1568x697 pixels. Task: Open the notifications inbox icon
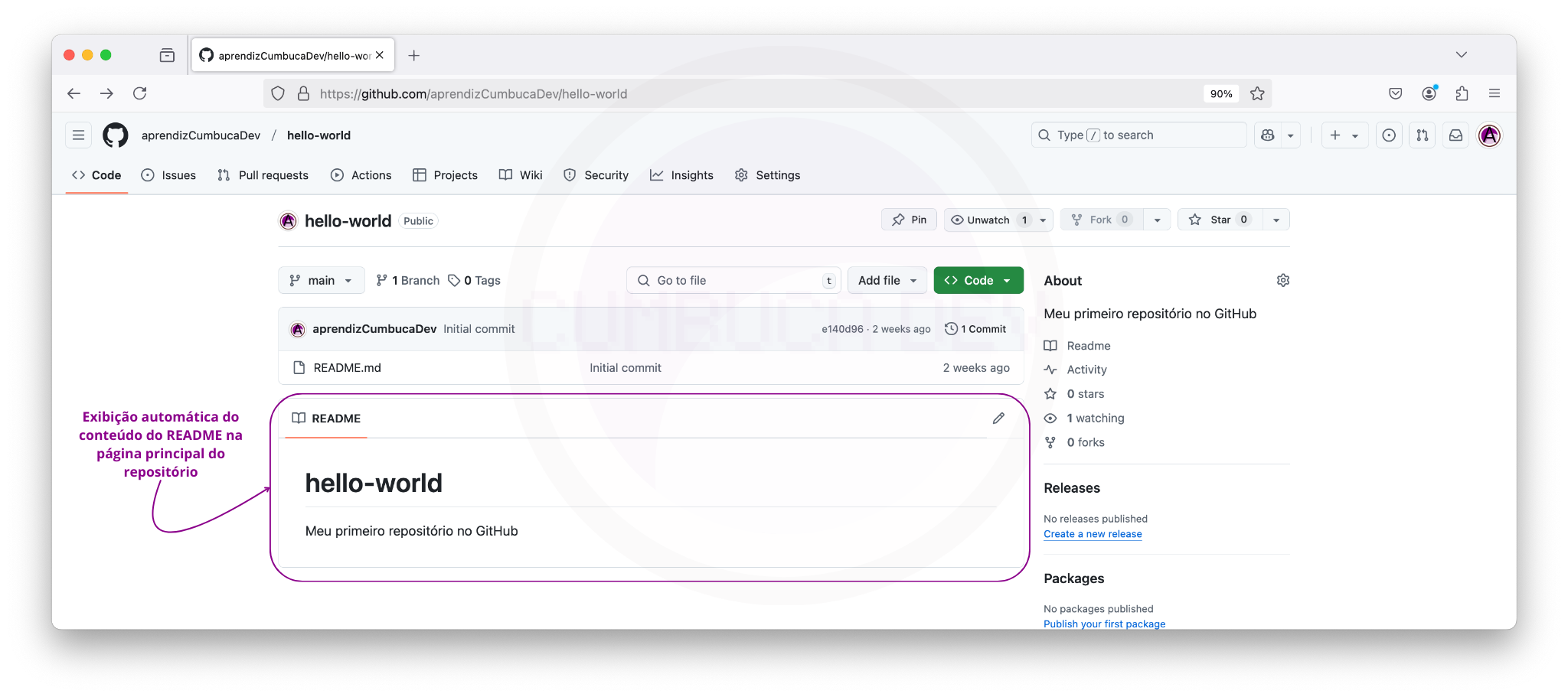click(x=1455, y=135)
